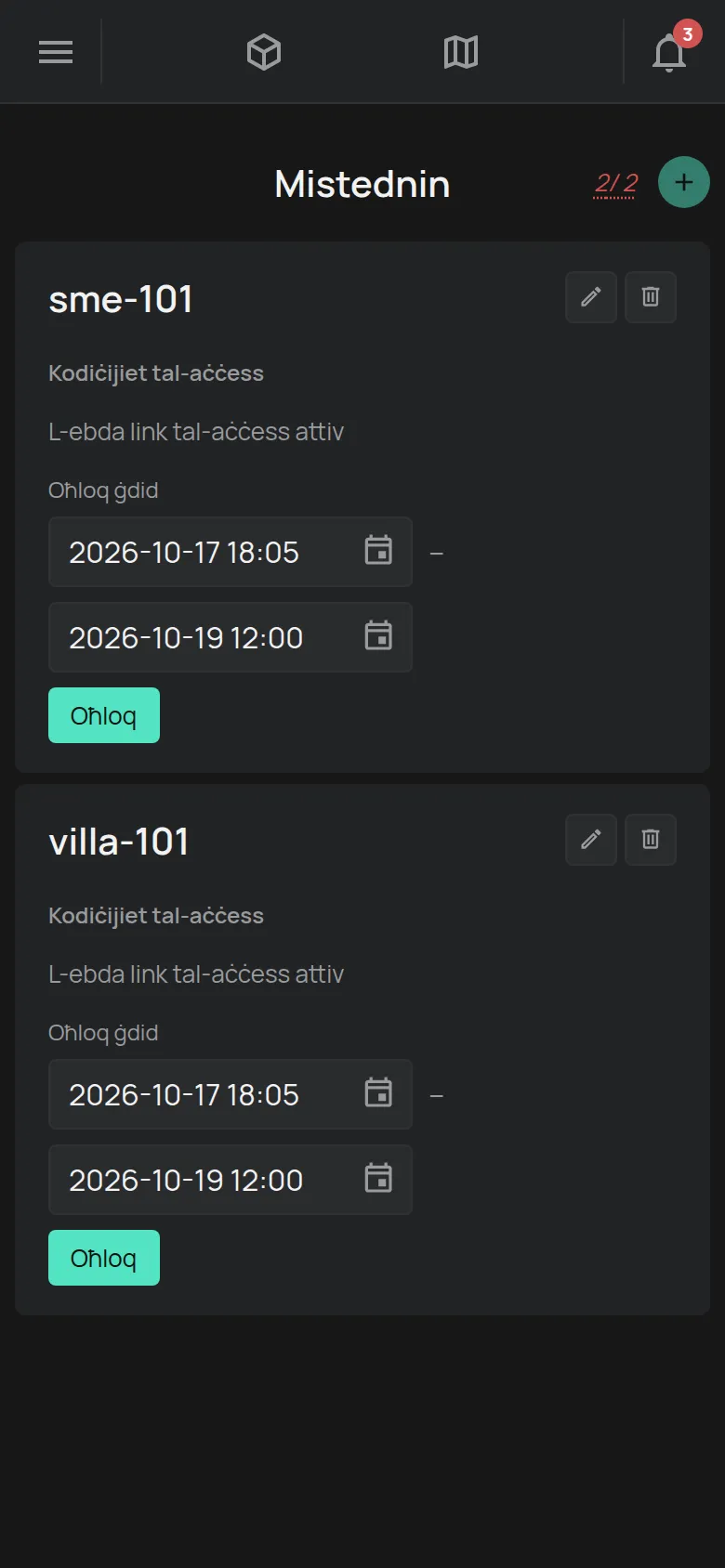Edit the villa-101 entry
This screenshot has width=725, height=1568.
[x=591, y=840]
